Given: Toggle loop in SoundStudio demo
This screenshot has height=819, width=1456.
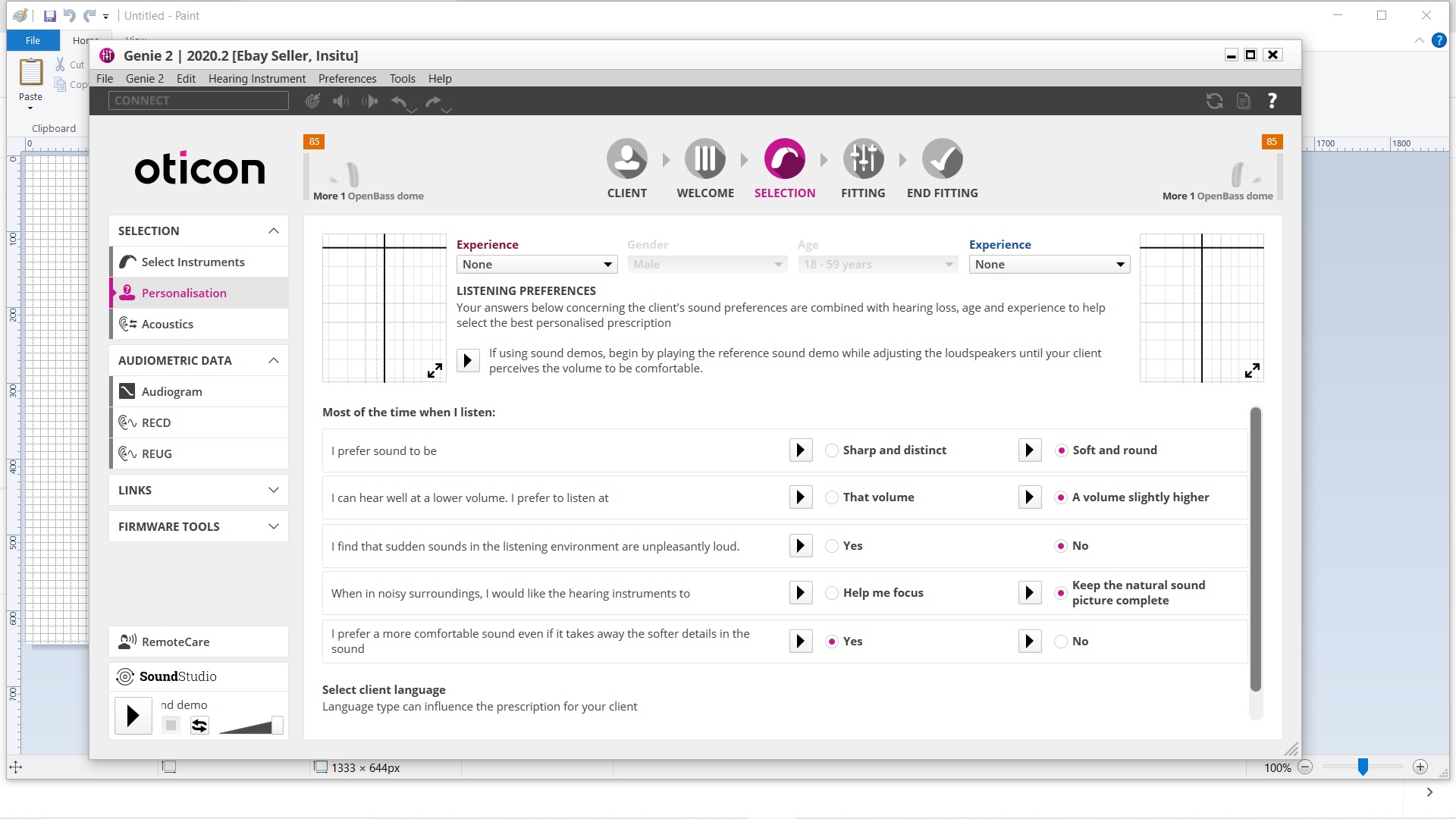Looking at the screenshot, I should point(199,726).
